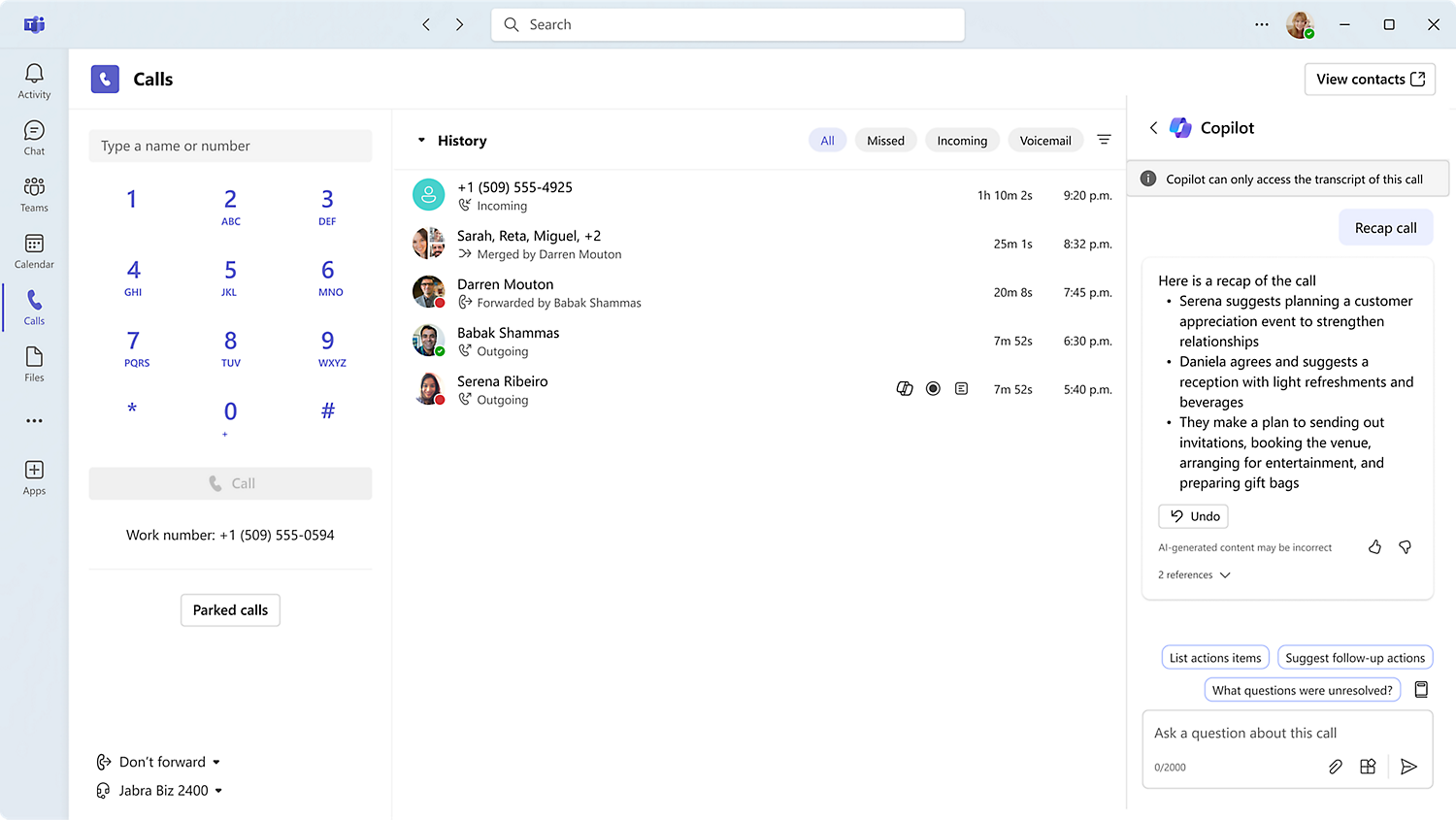This screenshot has width=1456, height=820.
Task: Select the Missed history filter
Action: (x=885, y=140)
